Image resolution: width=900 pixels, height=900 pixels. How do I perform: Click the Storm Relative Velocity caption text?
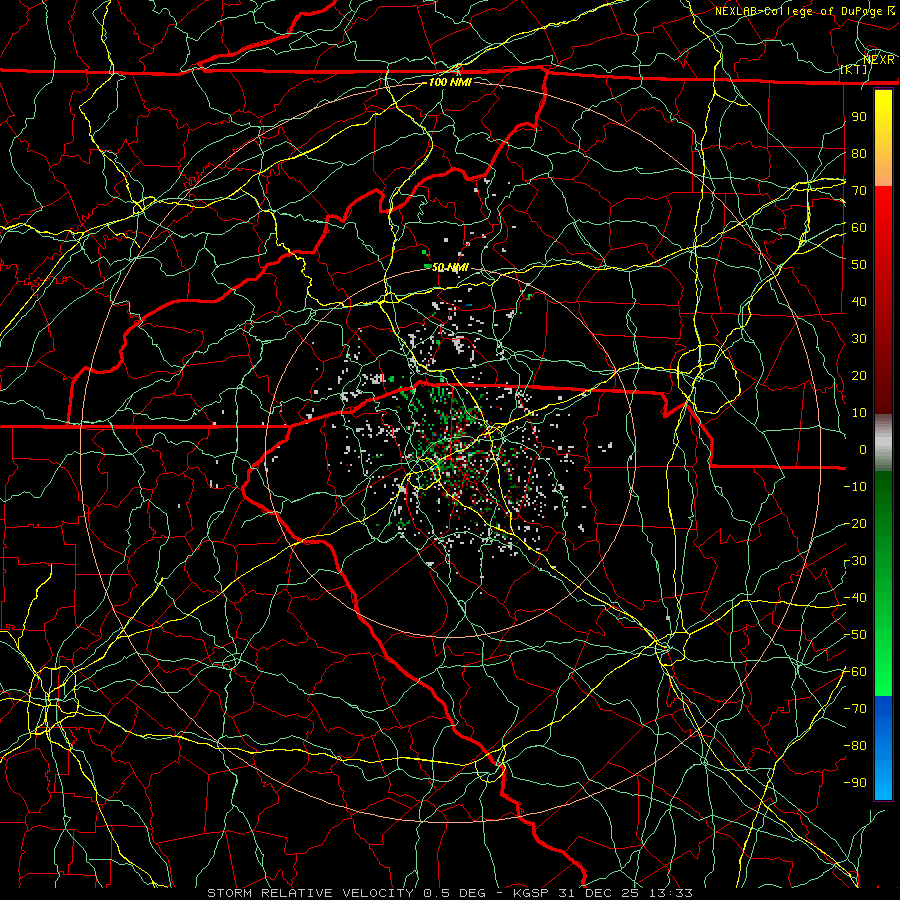tap(449, 893)
